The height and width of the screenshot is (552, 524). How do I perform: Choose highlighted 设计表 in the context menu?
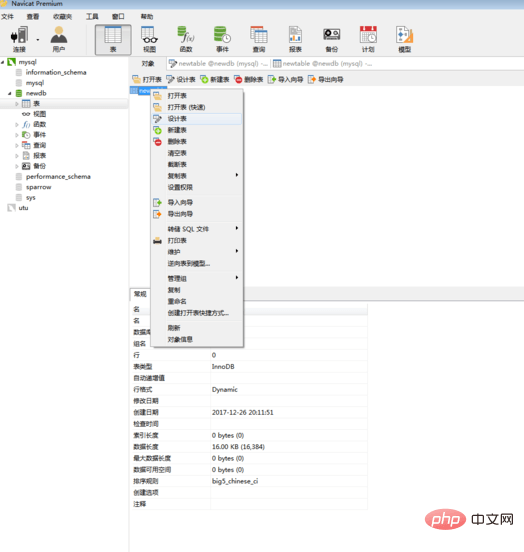click(197, 119)
